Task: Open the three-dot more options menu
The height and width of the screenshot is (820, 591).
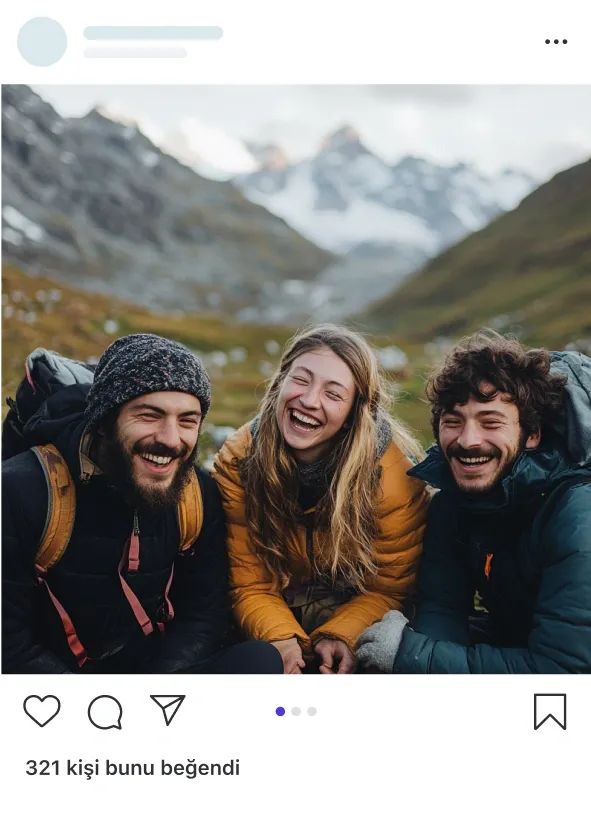Action: (x=556, y=41)
